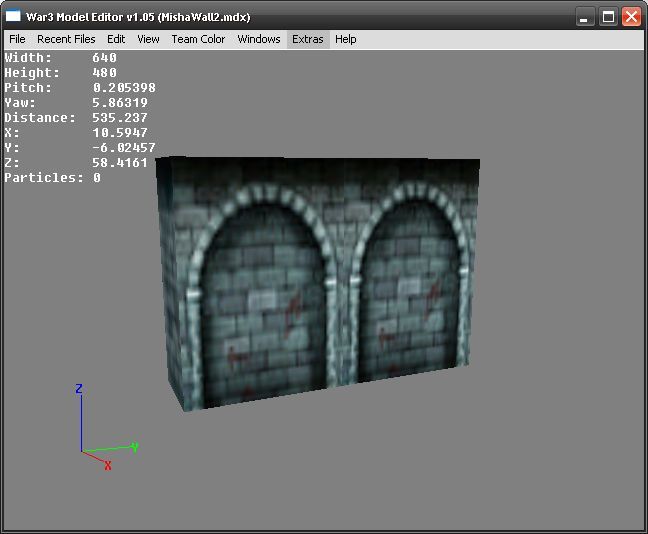This screenshot has height=534, width=648.
Task: Click the application icon in title bar
Action: point(13,16)
